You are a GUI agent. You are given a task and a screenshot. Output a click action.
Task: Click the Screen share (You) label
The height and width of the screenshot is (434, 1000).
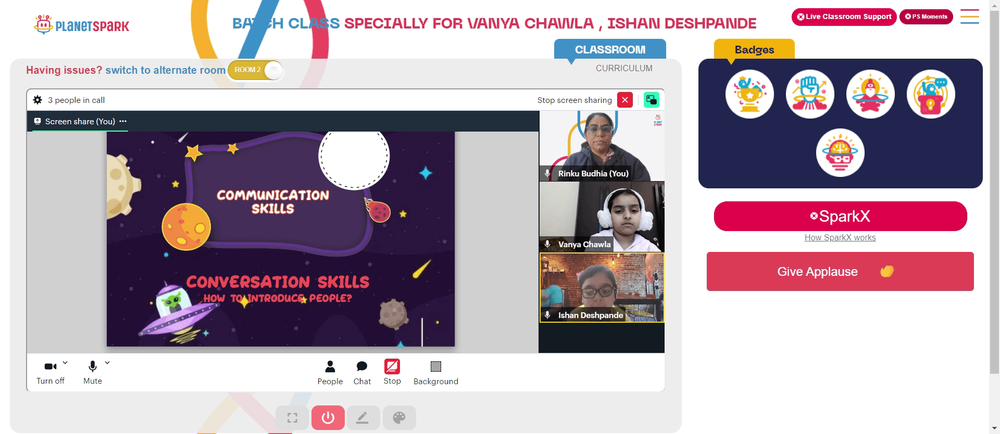point(80,121)
